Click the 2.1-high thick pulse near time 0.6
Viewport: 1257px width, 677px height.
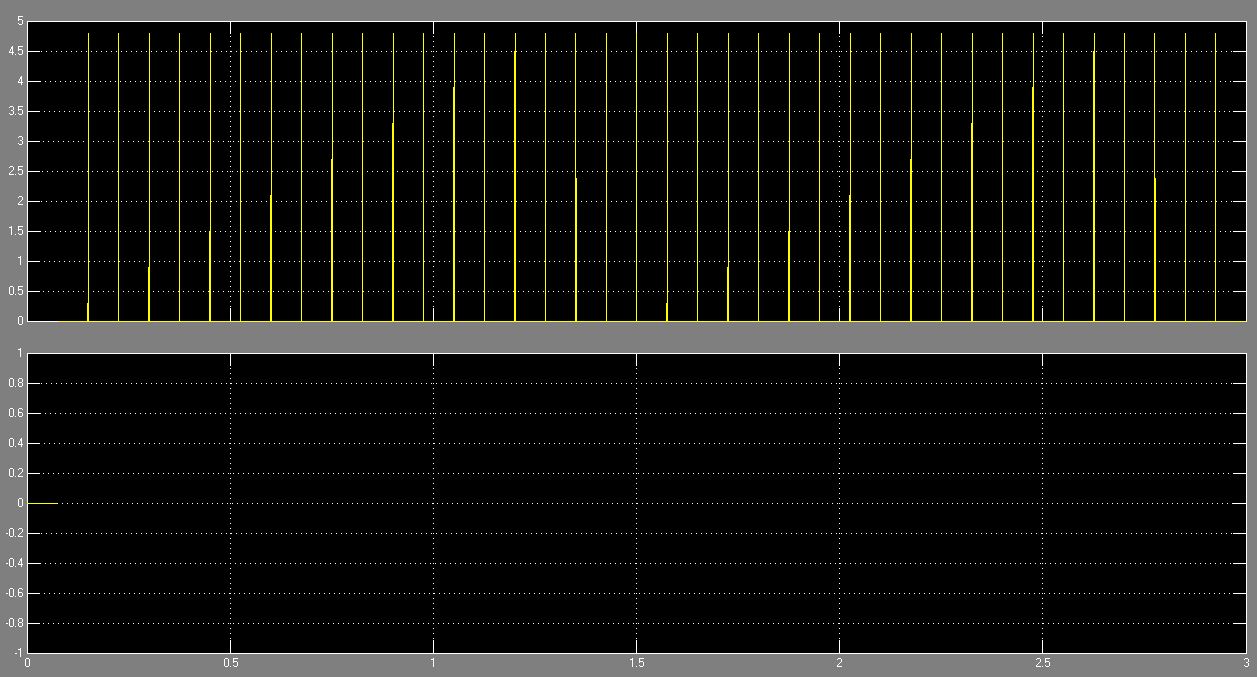click(271, 260)
